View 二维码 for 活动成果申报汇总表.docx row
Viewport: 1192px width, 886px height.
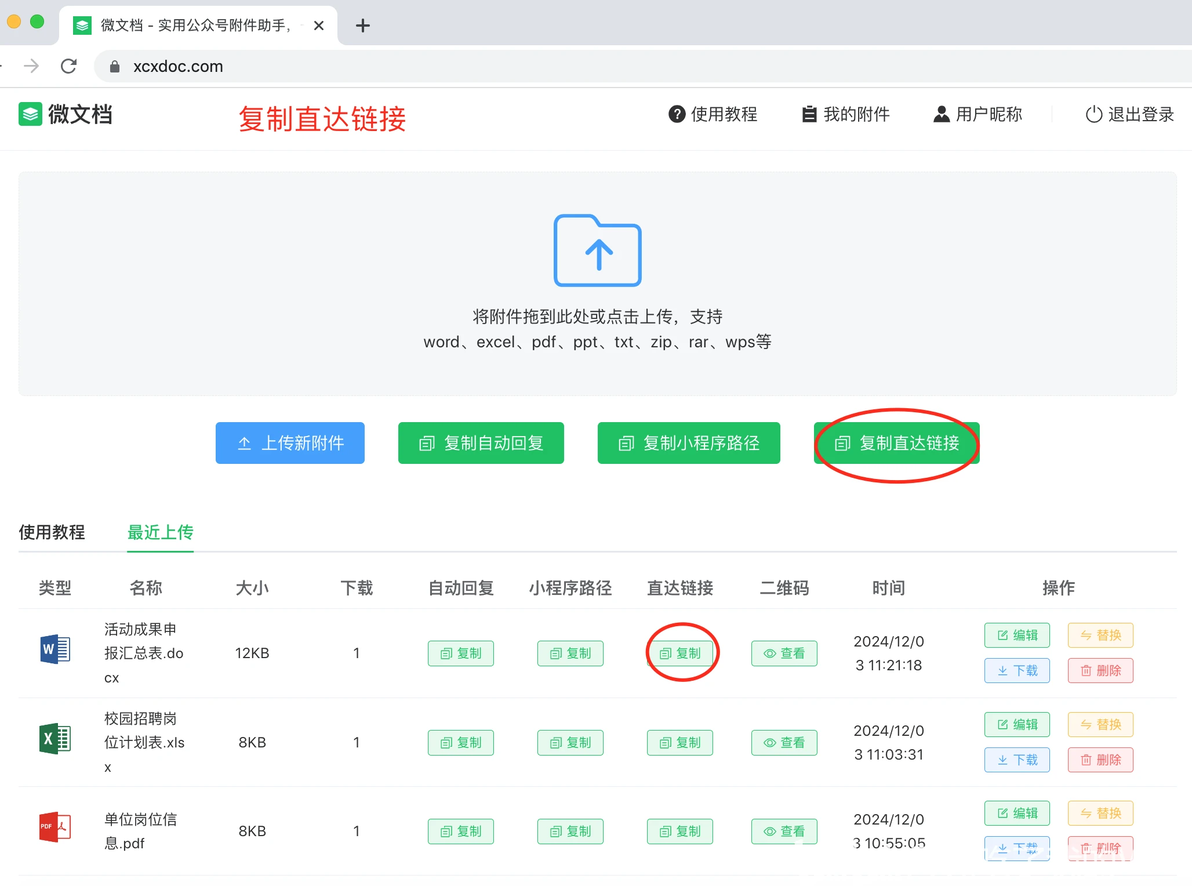(x=784, y=653)
